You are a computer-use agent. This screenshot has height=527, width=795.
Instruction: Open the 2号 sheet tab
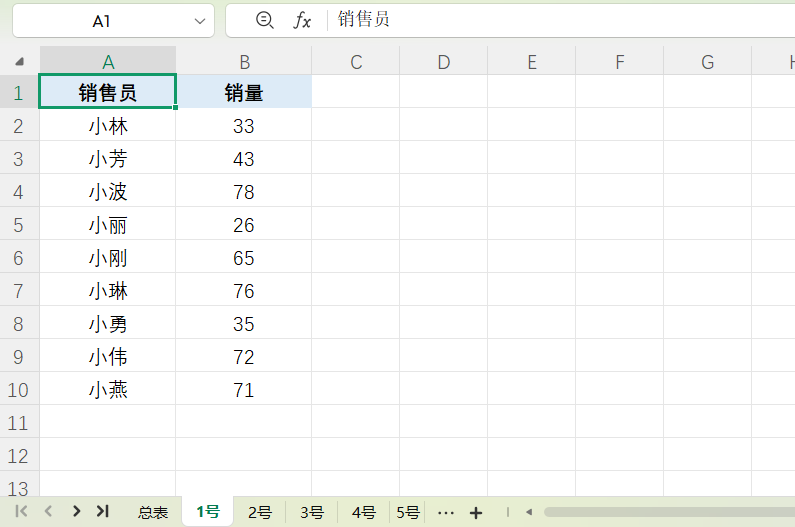(x=260, y=512)
